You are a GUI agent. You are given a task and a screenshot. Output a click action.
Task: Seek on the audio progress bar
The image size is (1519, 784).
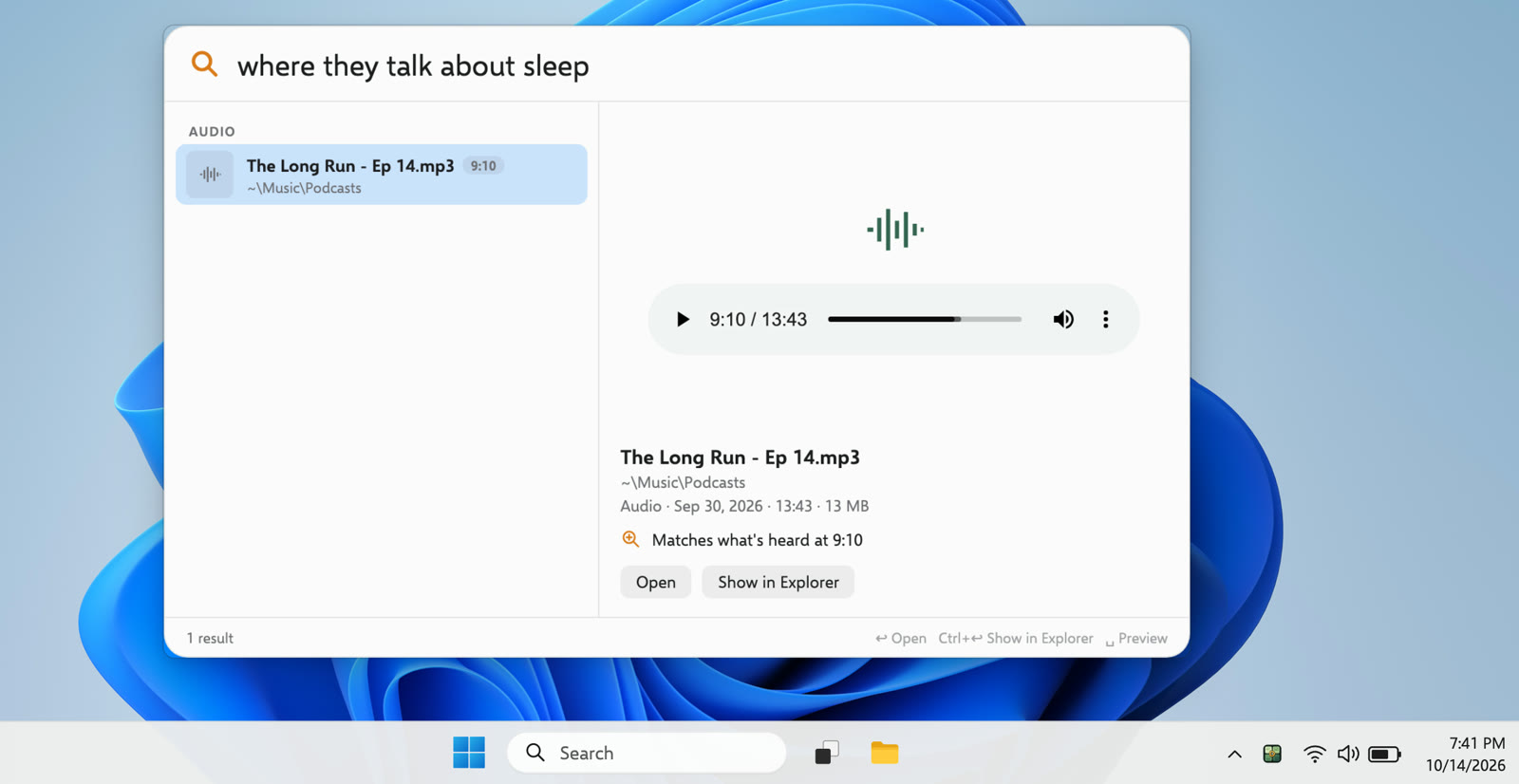[925, 320]
